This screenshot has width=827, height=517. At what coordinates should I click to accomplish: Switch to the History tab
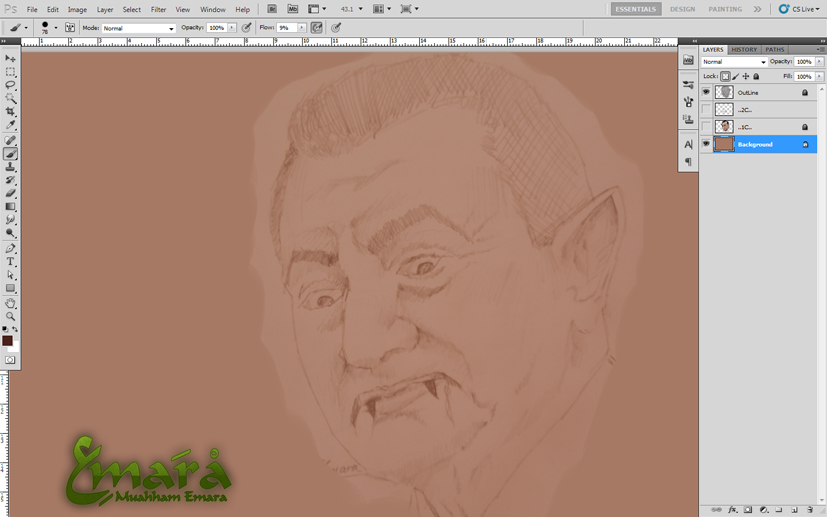(744, 50)
